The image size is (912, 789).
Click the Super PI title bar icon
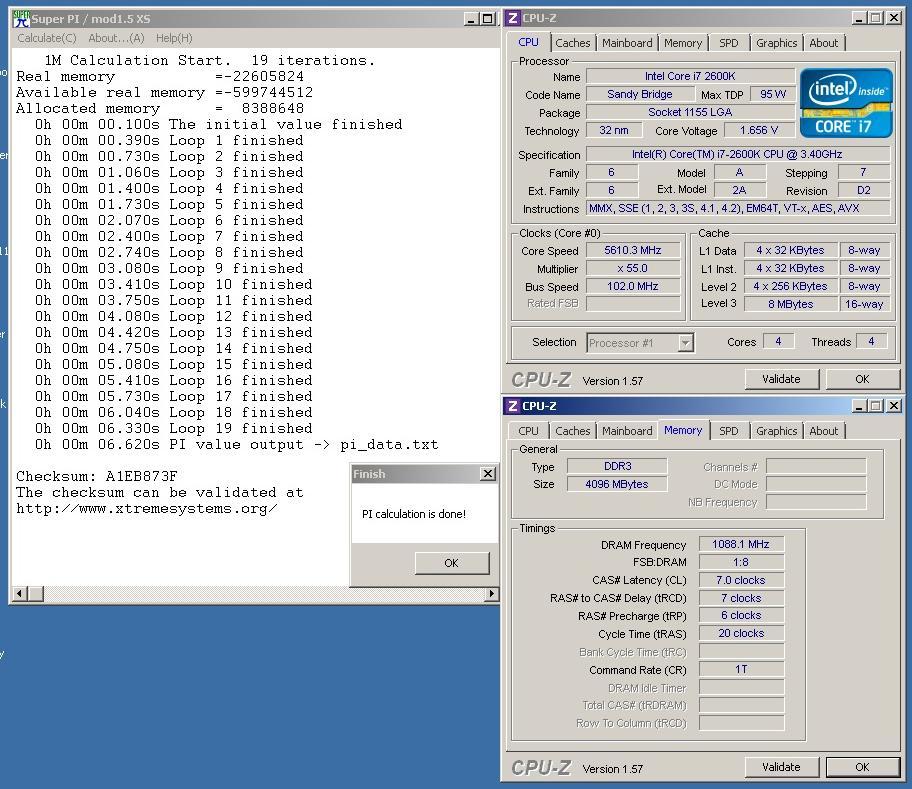(x=21, y=19)
